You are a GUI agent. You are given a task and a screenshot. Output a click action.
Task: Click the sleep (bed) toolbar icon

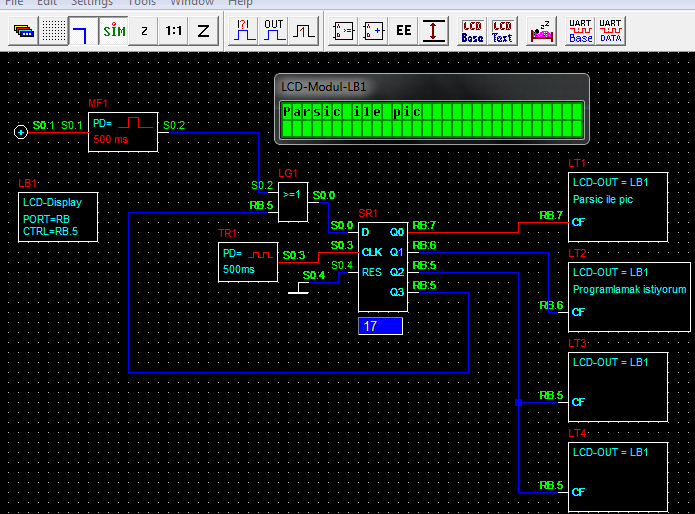(x=541, y=31)
